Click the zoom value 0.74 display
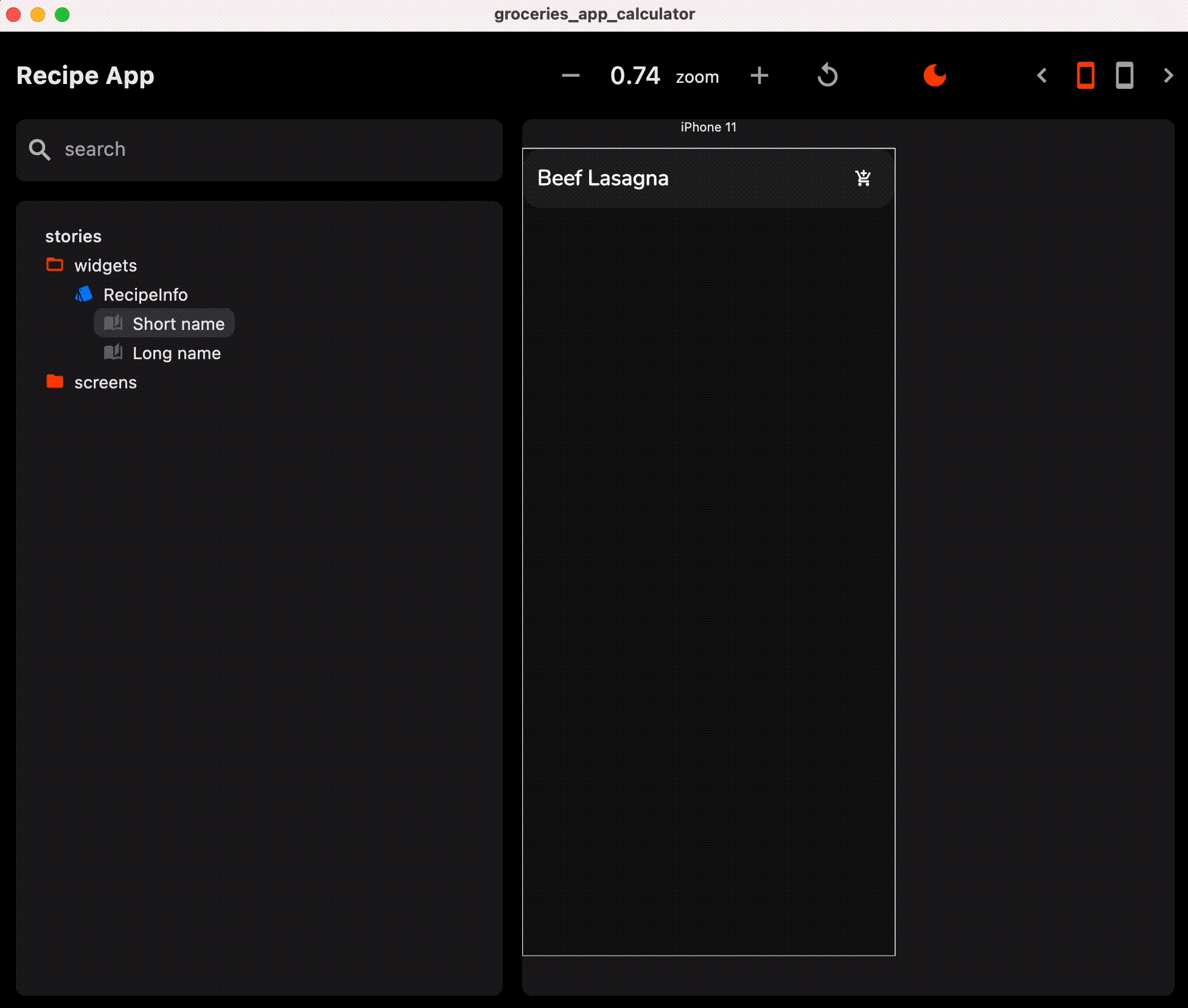 coord(636,75)
